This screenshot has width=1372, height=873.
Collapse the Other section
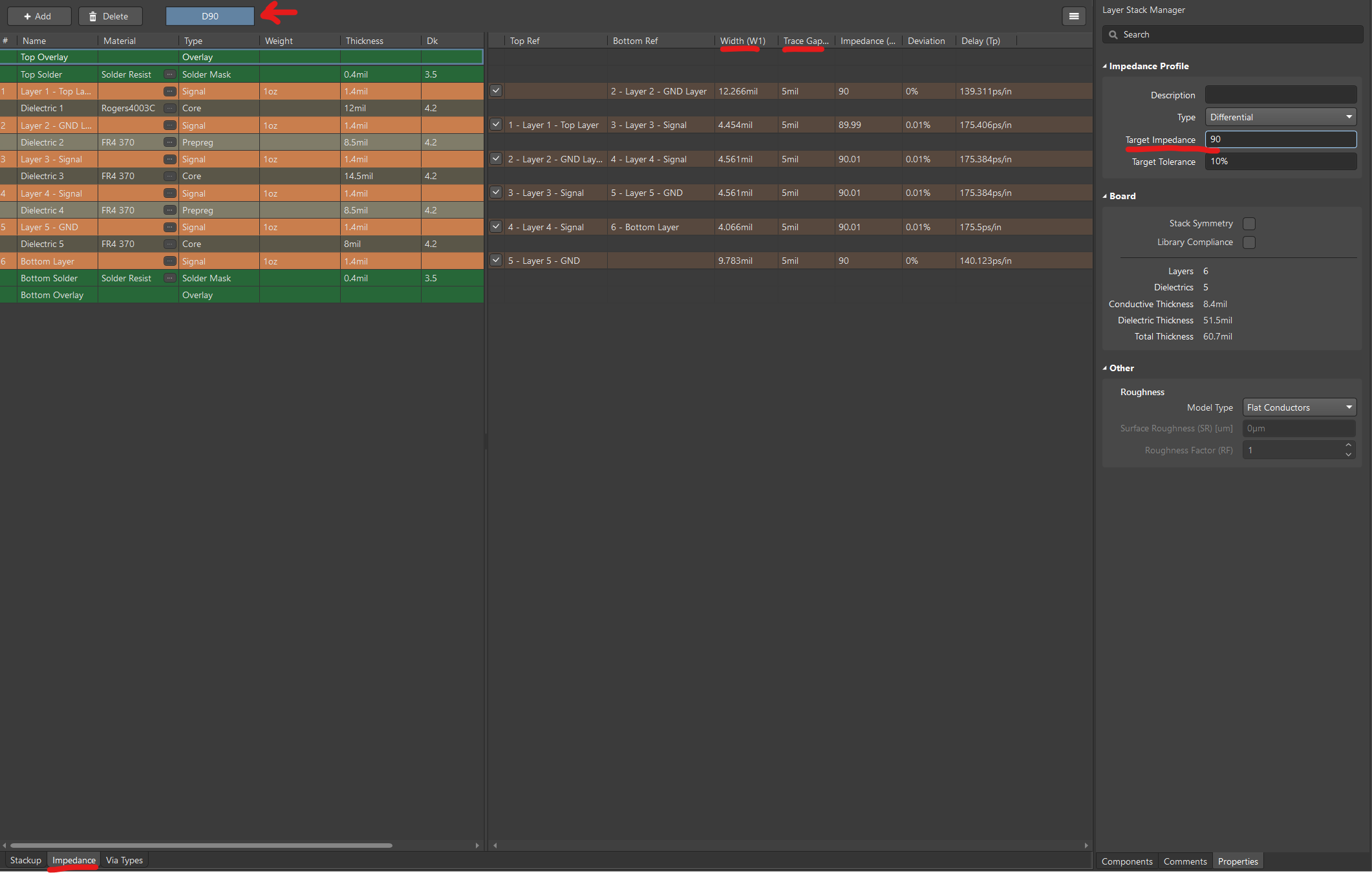(1105, 369)
